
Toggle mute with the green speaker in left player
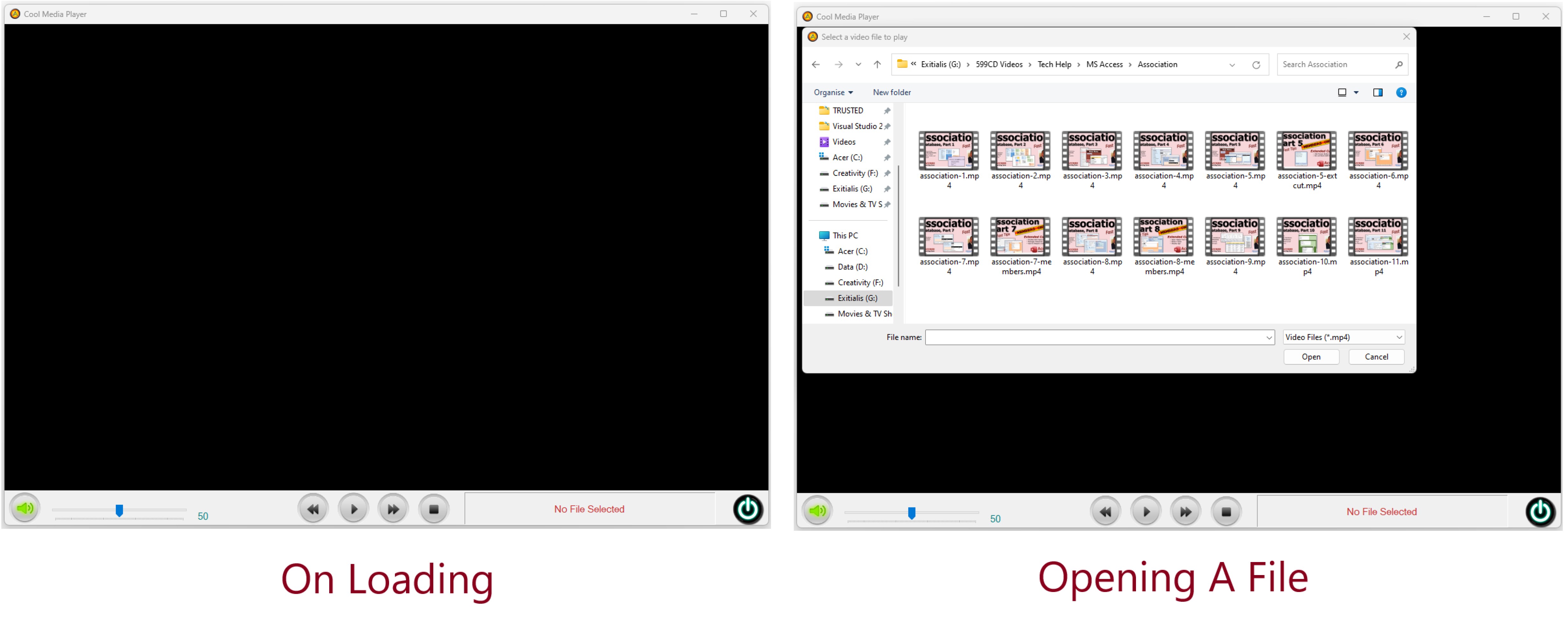(25, 507)
